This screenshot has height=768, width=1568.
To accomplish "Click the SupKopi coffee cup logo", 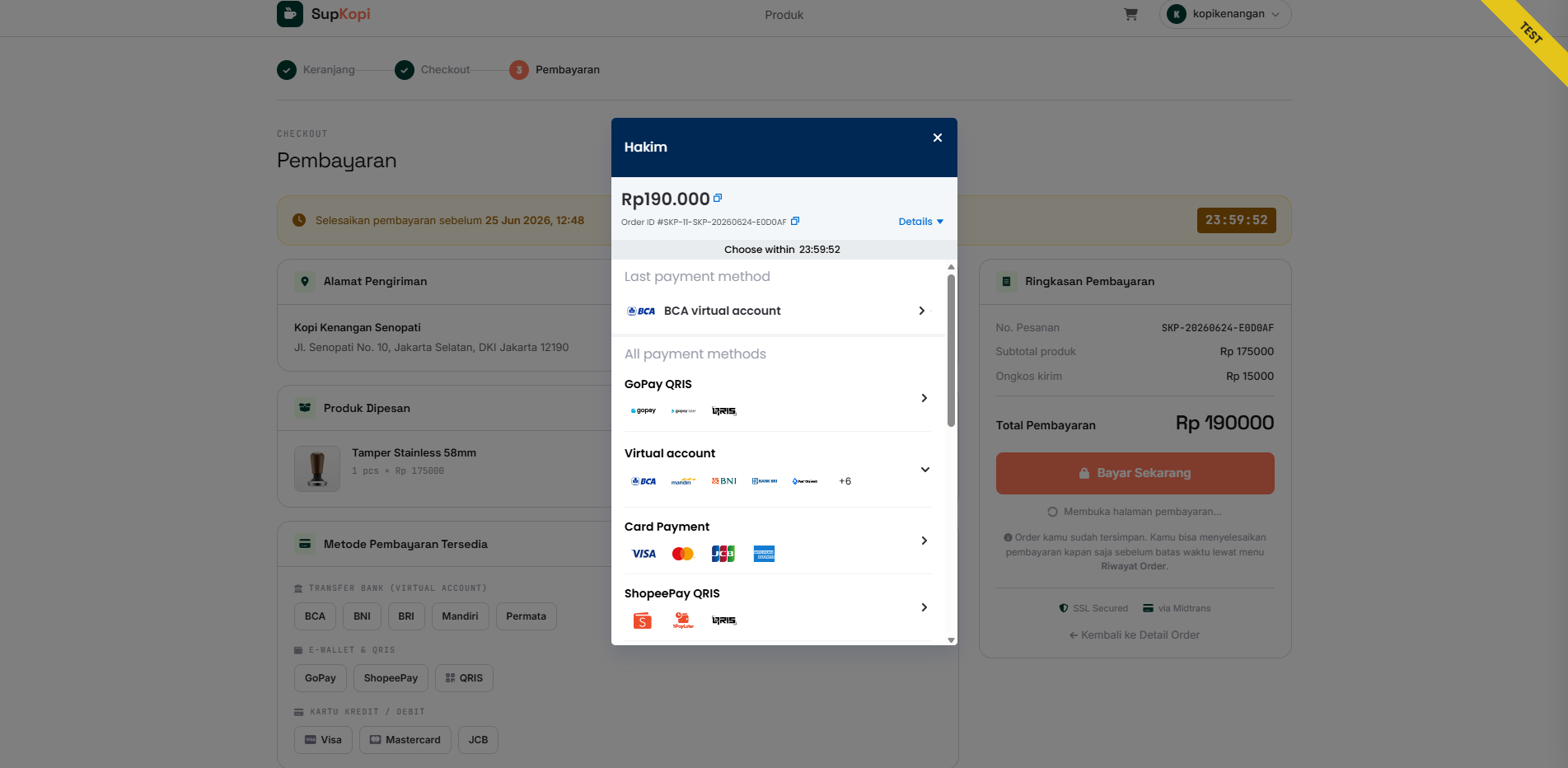I will tap(290, 14).
